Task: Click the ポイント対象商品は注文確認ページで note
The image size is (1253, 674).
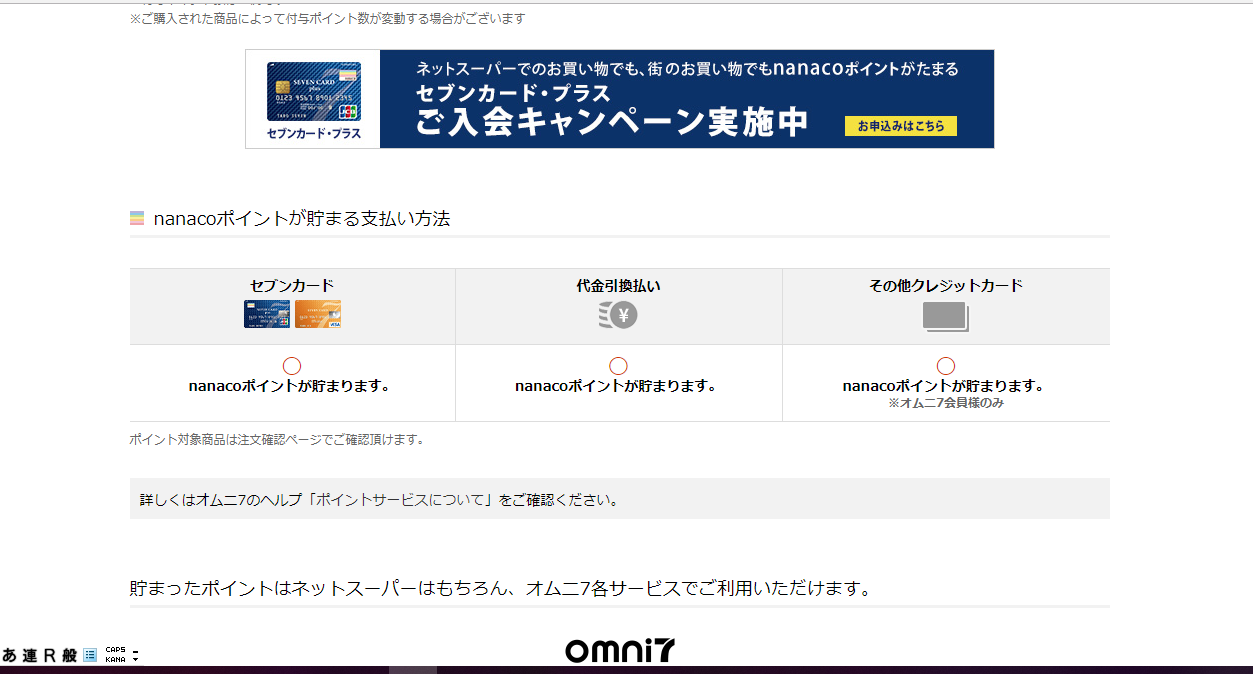Action: 277,439
